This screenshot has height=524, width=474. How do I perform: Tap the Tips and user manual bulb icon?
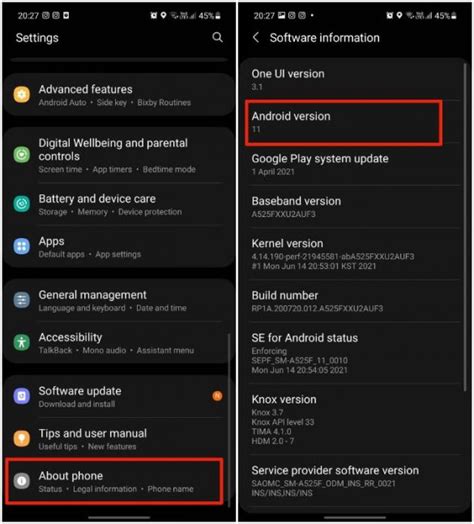22,438
